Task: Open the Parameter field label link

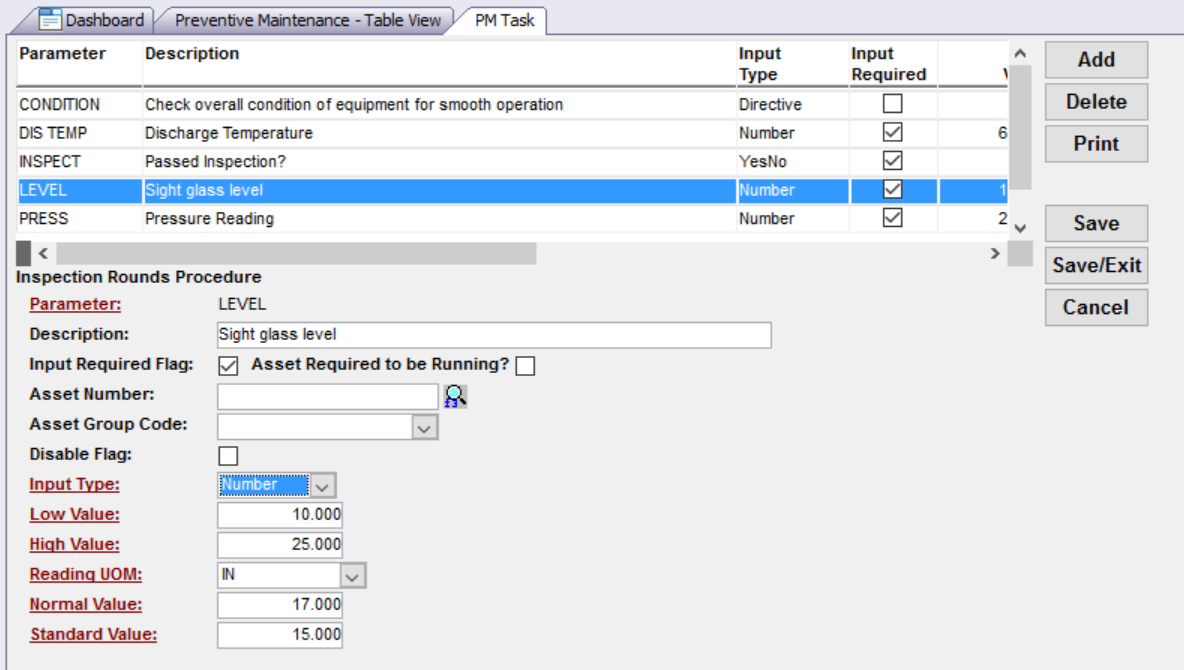Action: tap(75, 304)
